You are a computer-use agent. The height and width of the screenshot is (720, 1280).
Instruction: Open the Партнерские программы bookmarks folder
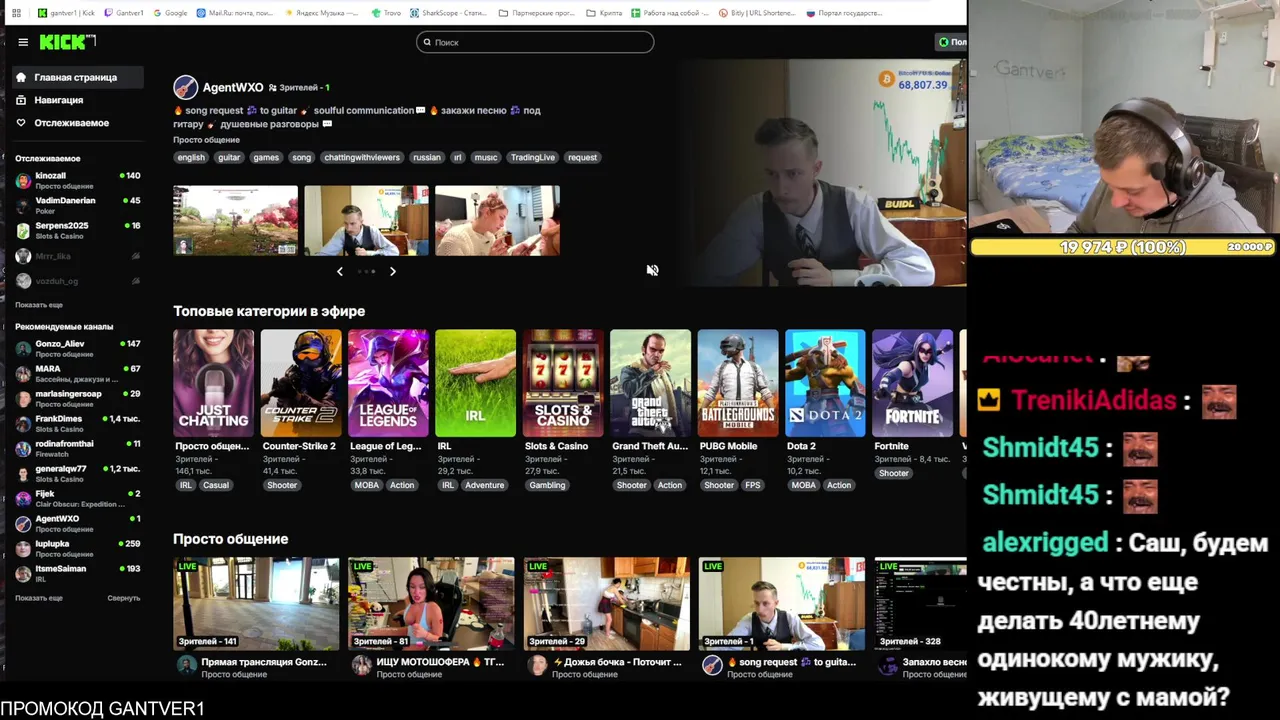point(536,13)
